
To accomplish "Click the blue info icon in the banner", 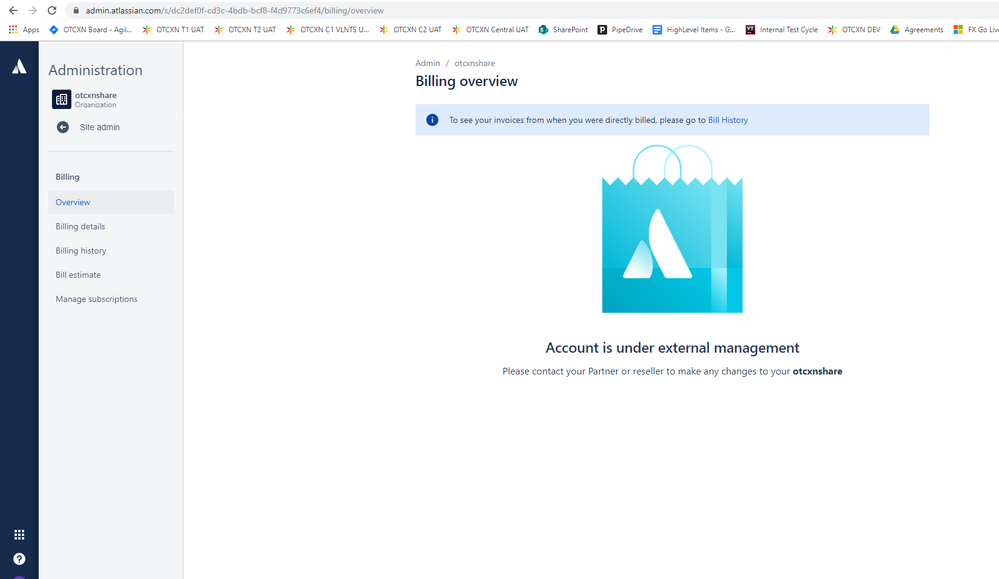I will click(x=432, y=120).
